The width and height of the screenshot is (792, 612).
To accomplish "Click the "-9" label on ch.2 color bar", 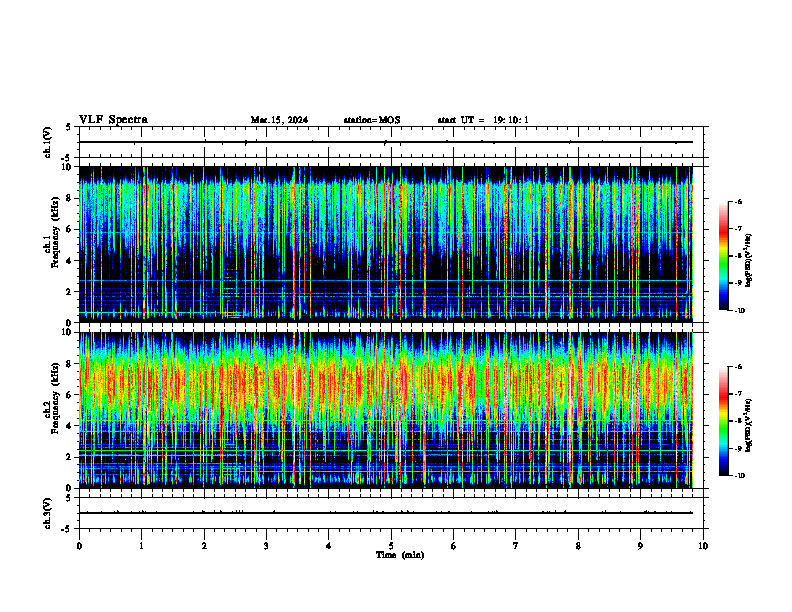I will point(738,448).
